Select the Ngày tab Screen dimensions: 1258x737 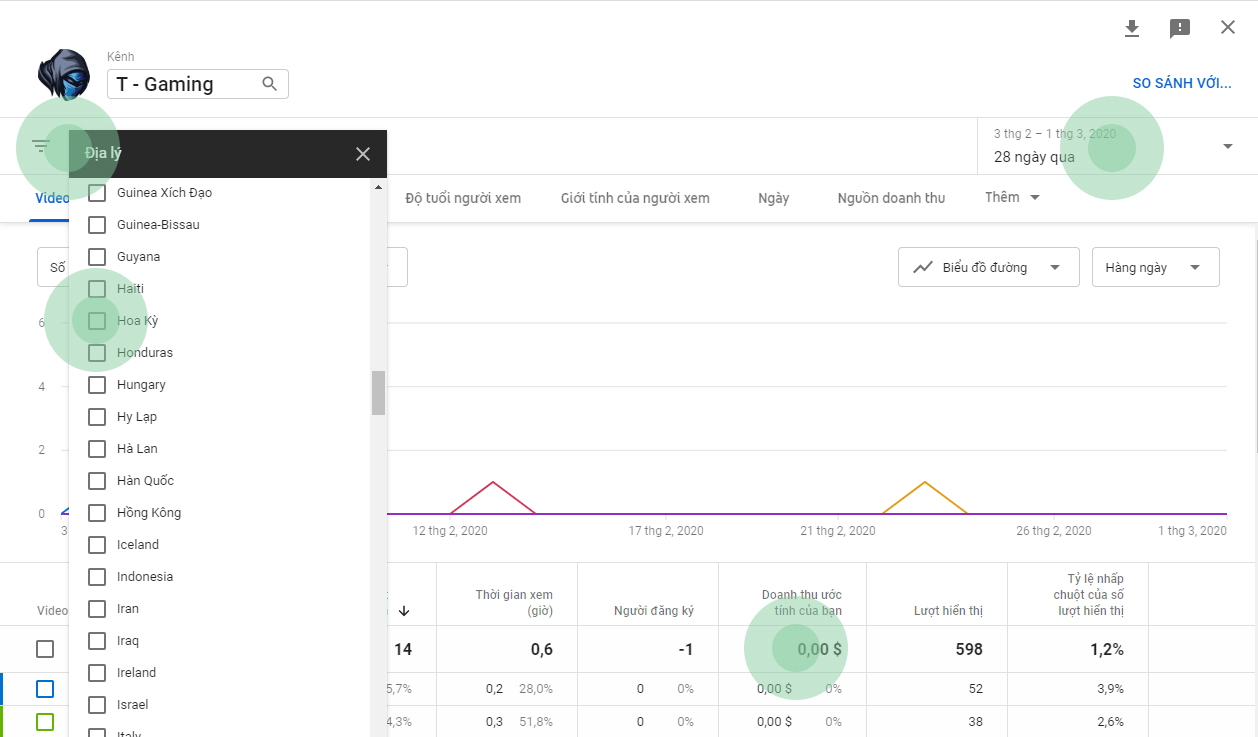(x=774, y=198)
